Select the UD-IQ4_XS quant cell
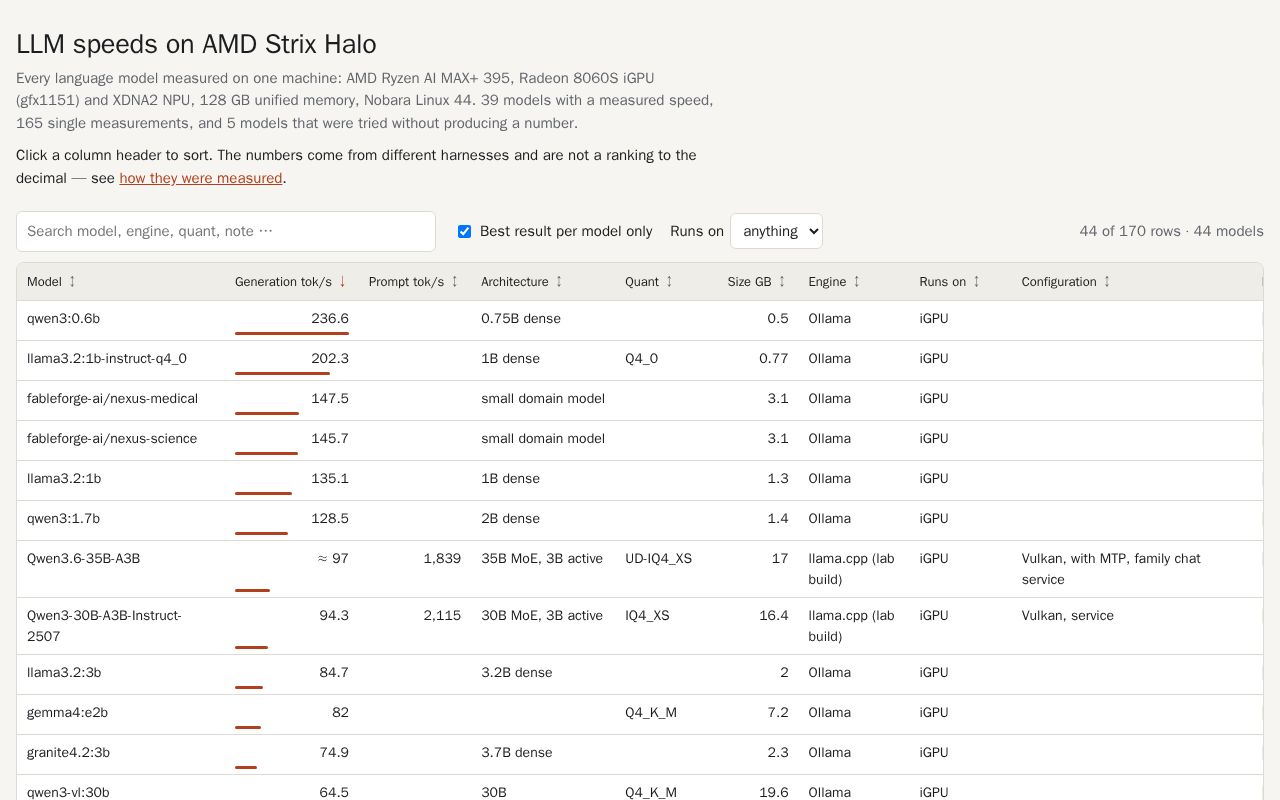The width and height of the screenshot is (1280, 800). click(x=658, y=559)
